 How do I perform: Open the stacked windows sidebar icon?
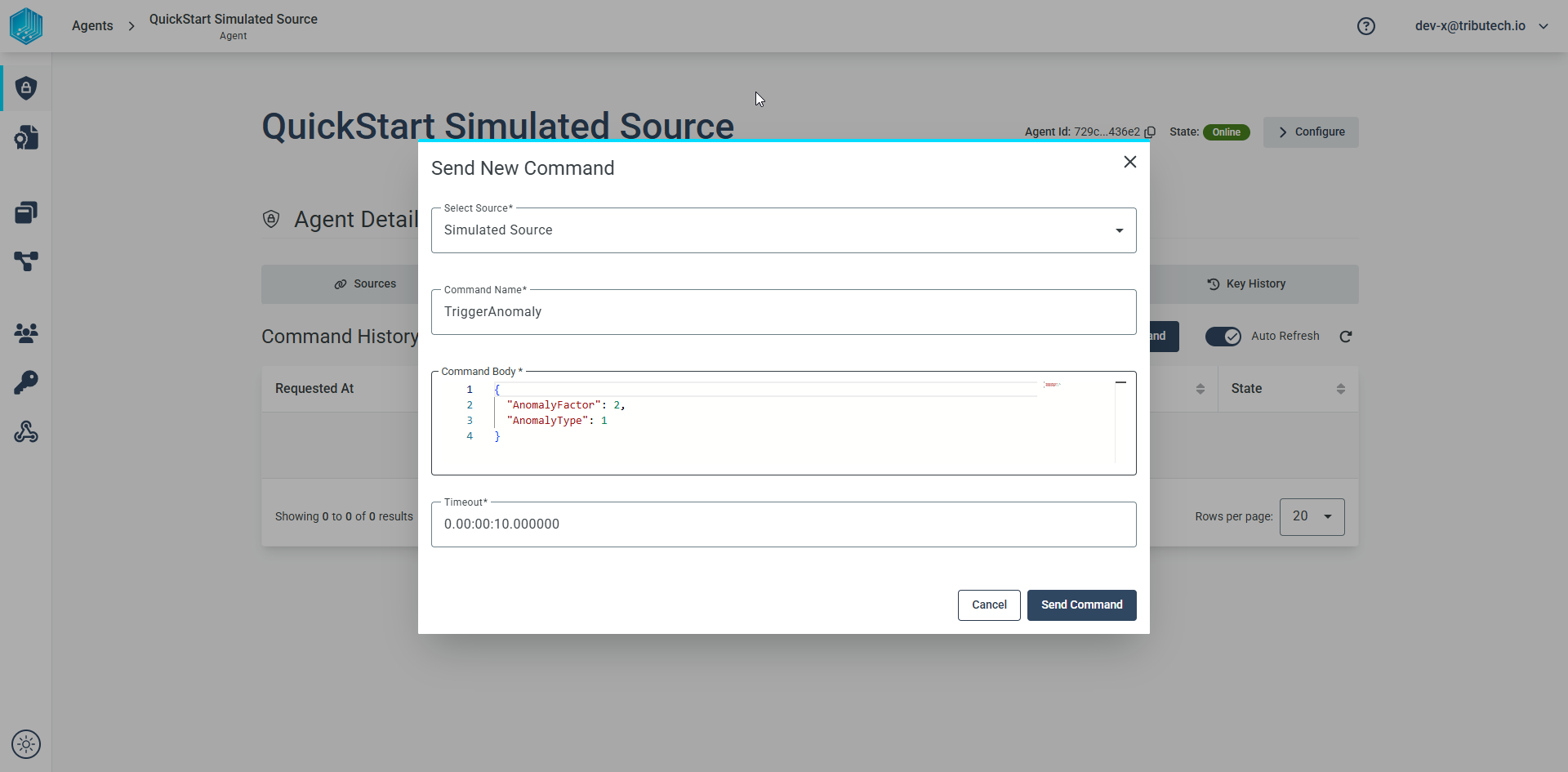pos(26,212)
